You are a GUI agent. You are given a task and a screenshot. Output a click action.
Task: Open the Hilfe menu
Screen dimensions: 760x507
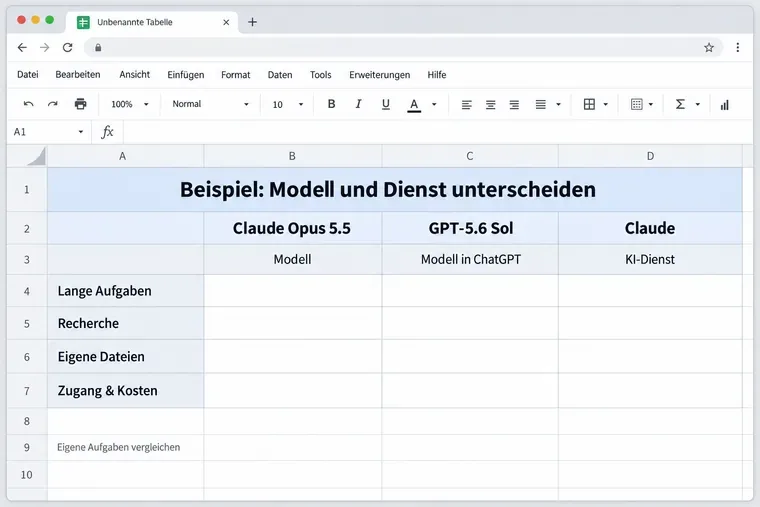pyautogui.click(x=437, y=75)
